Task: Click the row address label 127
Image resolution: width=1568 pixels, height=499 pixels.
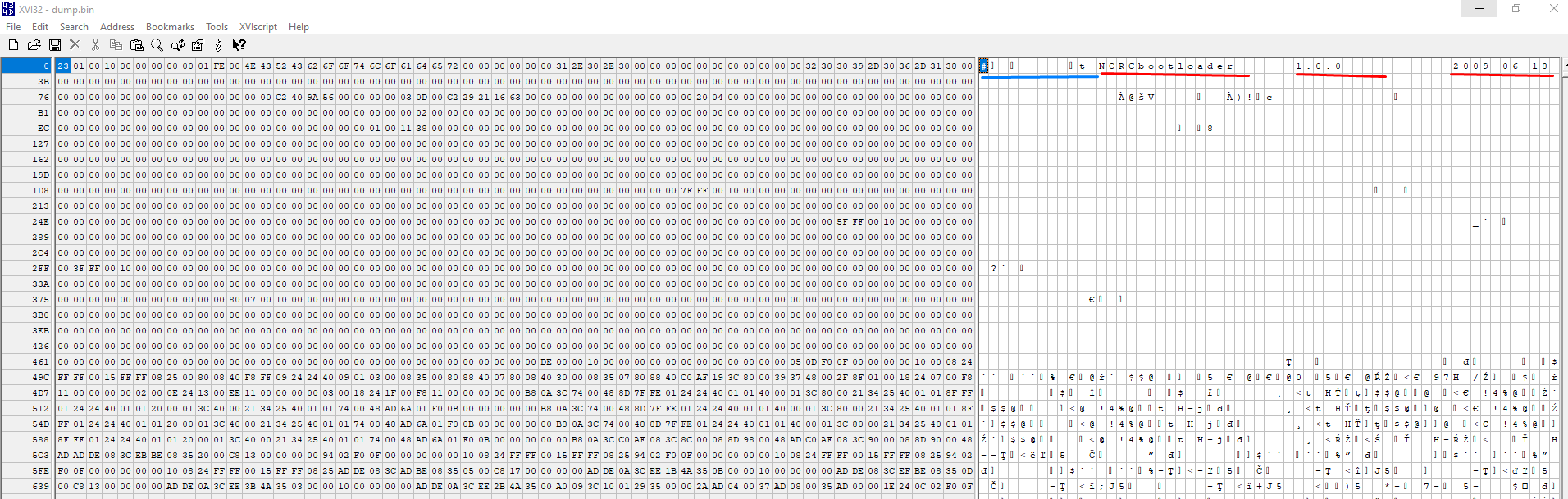Action: click(28, 143)
